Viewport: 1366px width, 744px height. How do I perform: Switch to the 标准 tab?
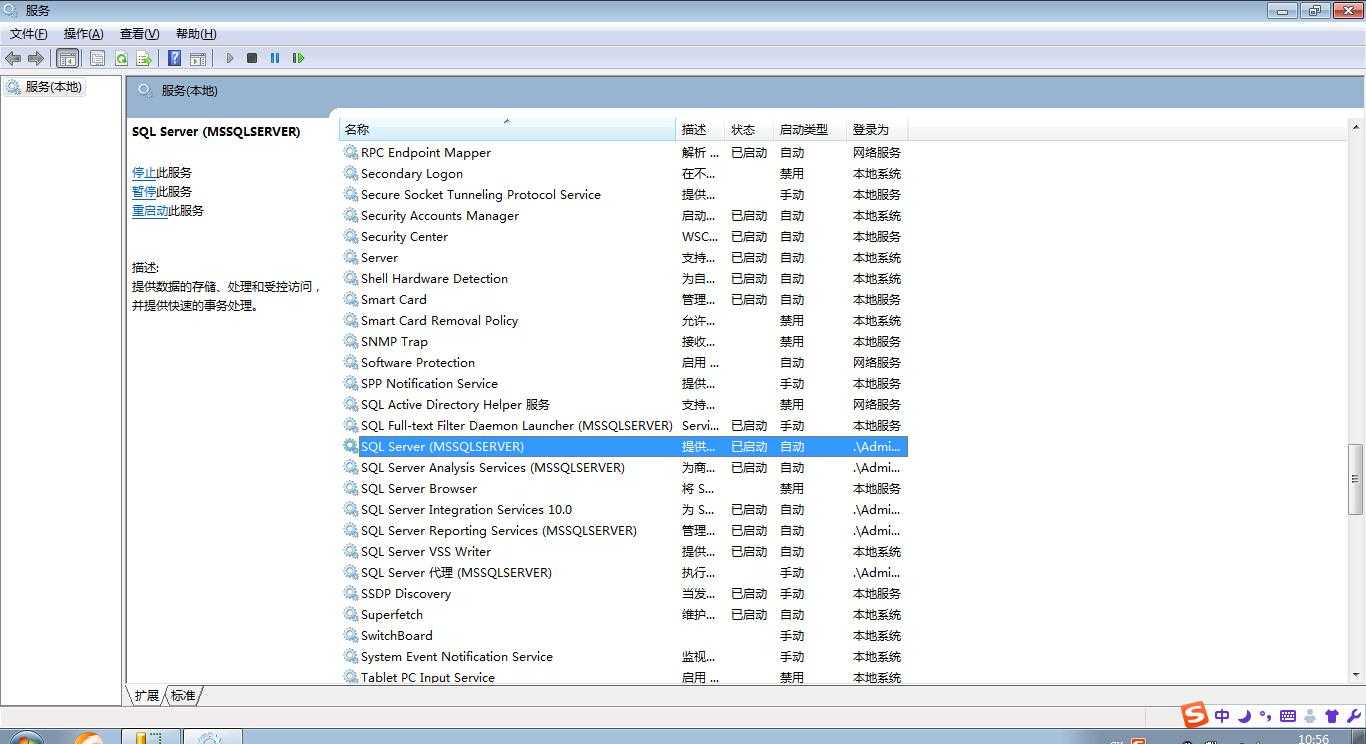(x=183, y=695)
